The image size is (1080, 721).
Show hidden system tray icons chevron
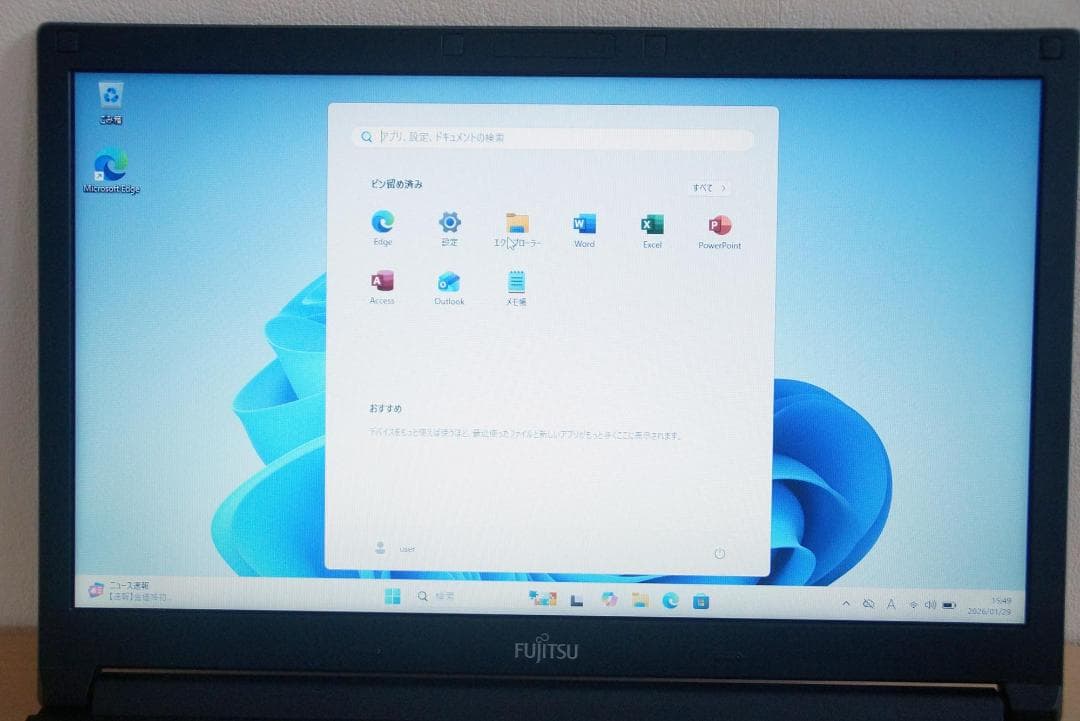tap(846, 604)
